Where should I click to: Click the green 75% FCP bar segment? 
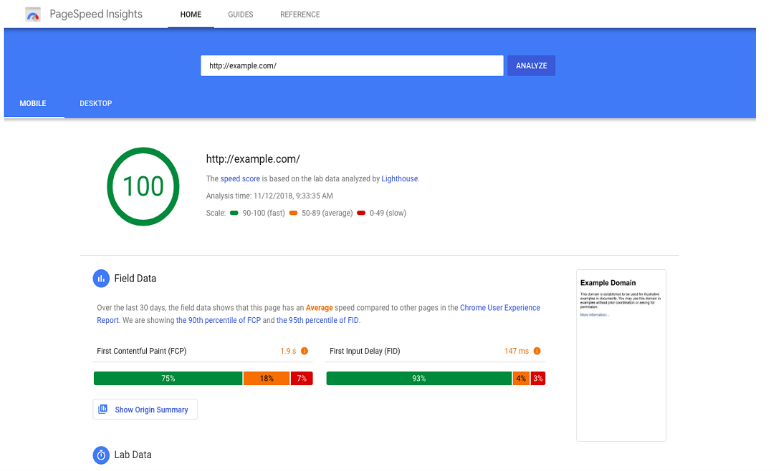point(168,378)
